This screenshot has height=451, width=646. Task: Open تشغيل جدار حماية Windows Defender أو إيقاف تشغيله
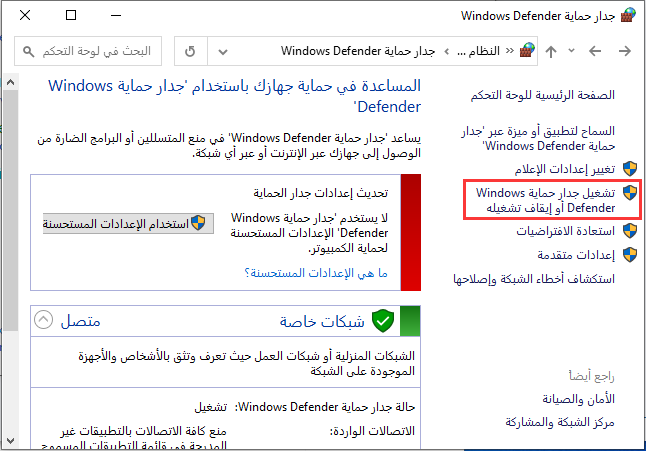[x=545, y=200]
